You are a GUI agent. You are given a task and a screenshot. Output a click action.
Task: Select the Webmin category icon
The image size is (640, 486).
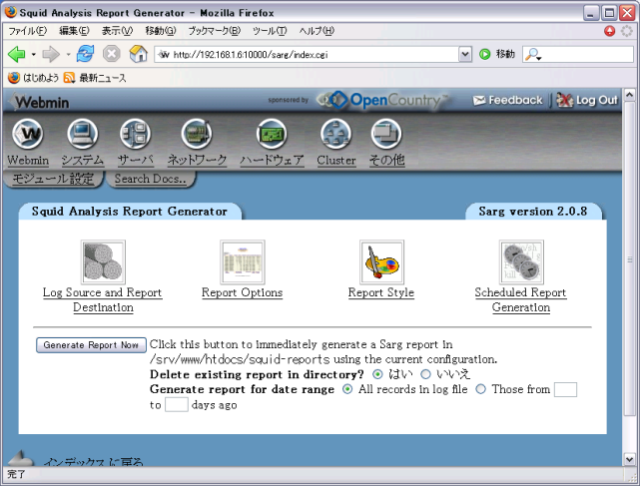(x=28, y=134)
